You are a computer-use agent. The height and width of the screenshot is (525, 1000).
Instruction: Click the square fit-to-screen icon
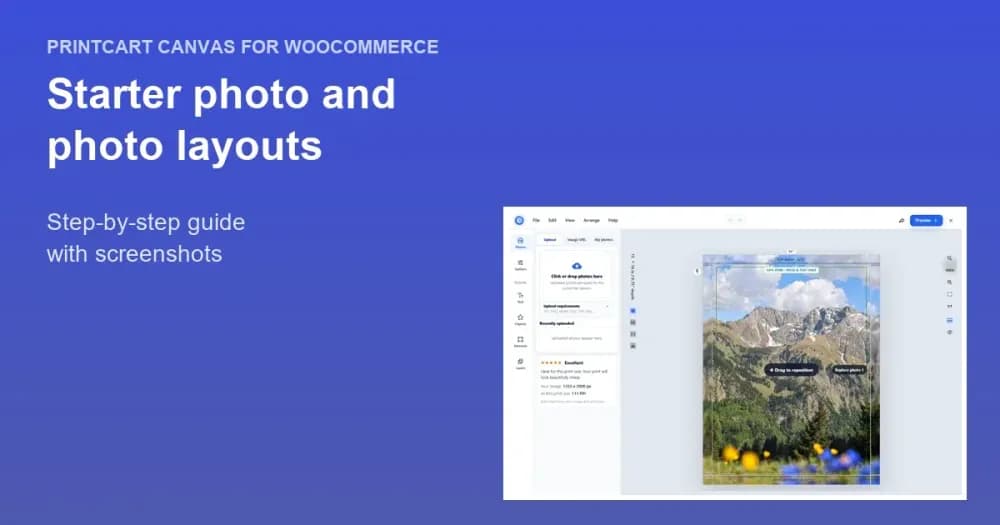950,294
